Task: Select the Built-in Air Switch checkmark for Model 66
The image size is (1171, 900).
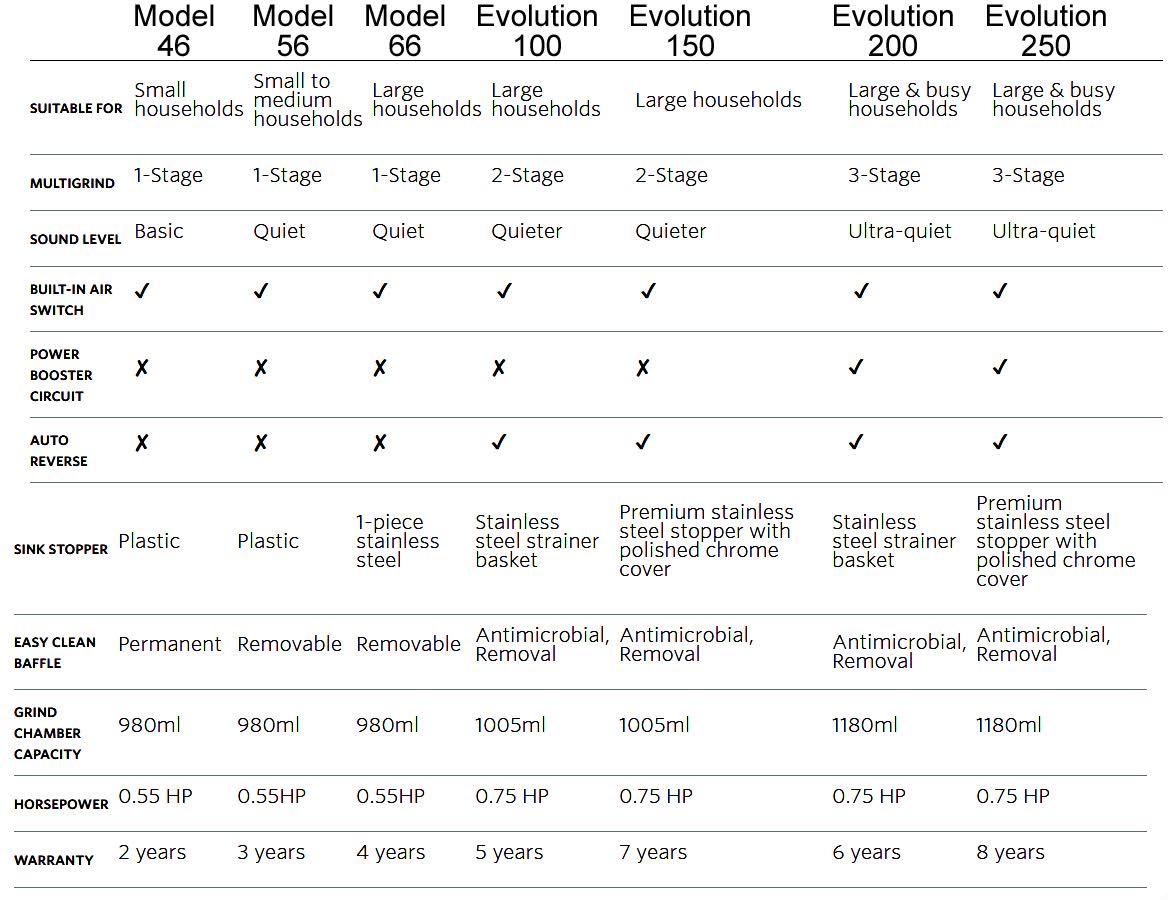Action: [380, 291]
